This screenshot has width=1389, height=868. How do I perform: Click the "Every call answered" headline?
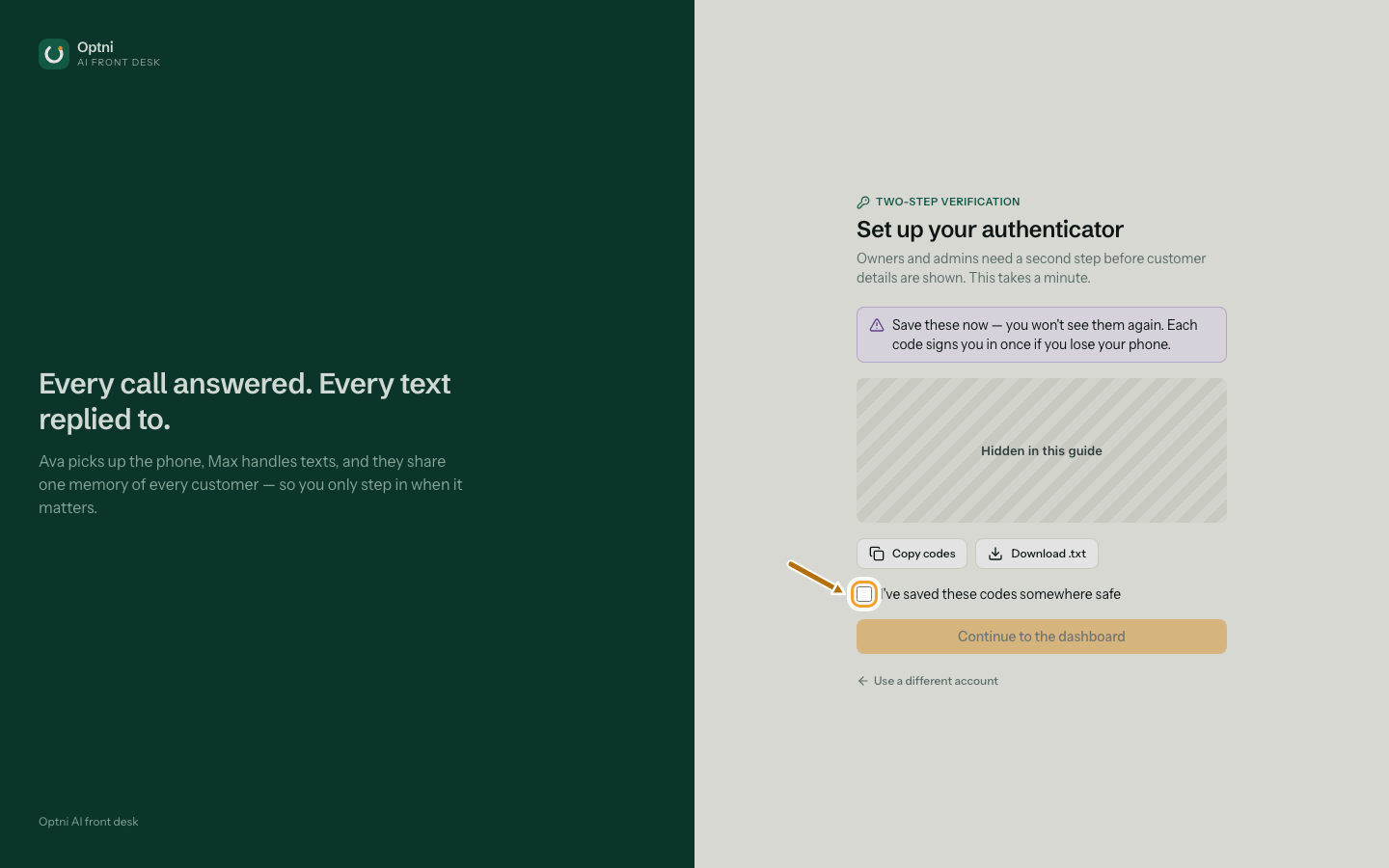pos(245,401)
